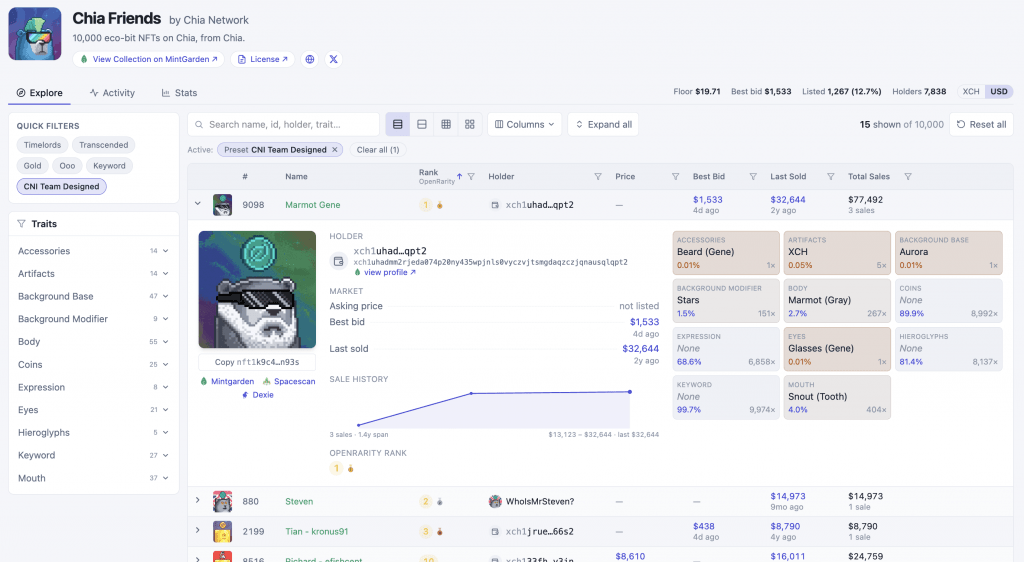Expand the Body trait filter
The image size is (1024, 562).
[x=93, y=341]
